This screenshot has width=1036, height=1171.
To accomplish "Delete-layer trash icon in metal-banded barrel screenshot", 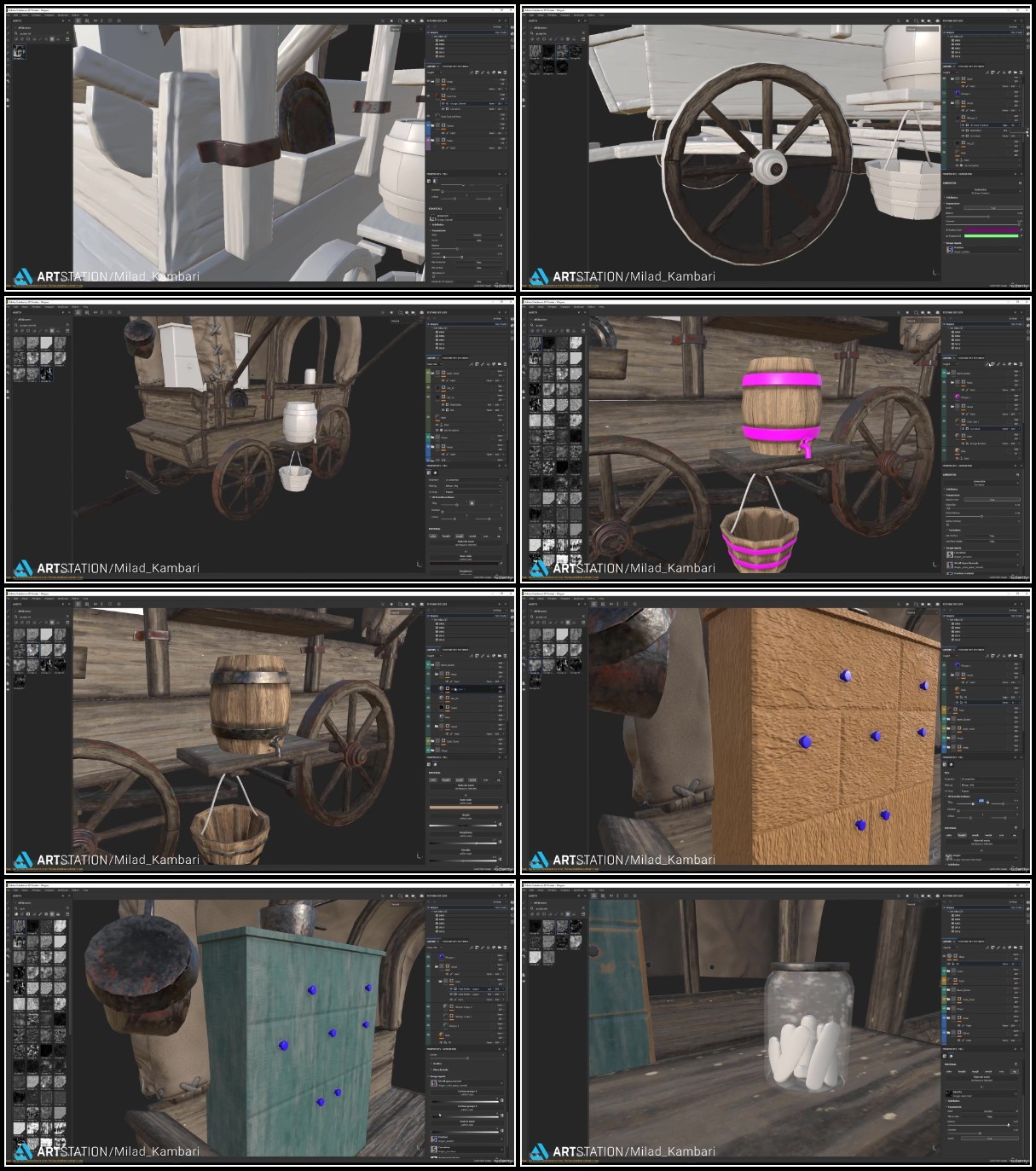I will click(505, 656).
